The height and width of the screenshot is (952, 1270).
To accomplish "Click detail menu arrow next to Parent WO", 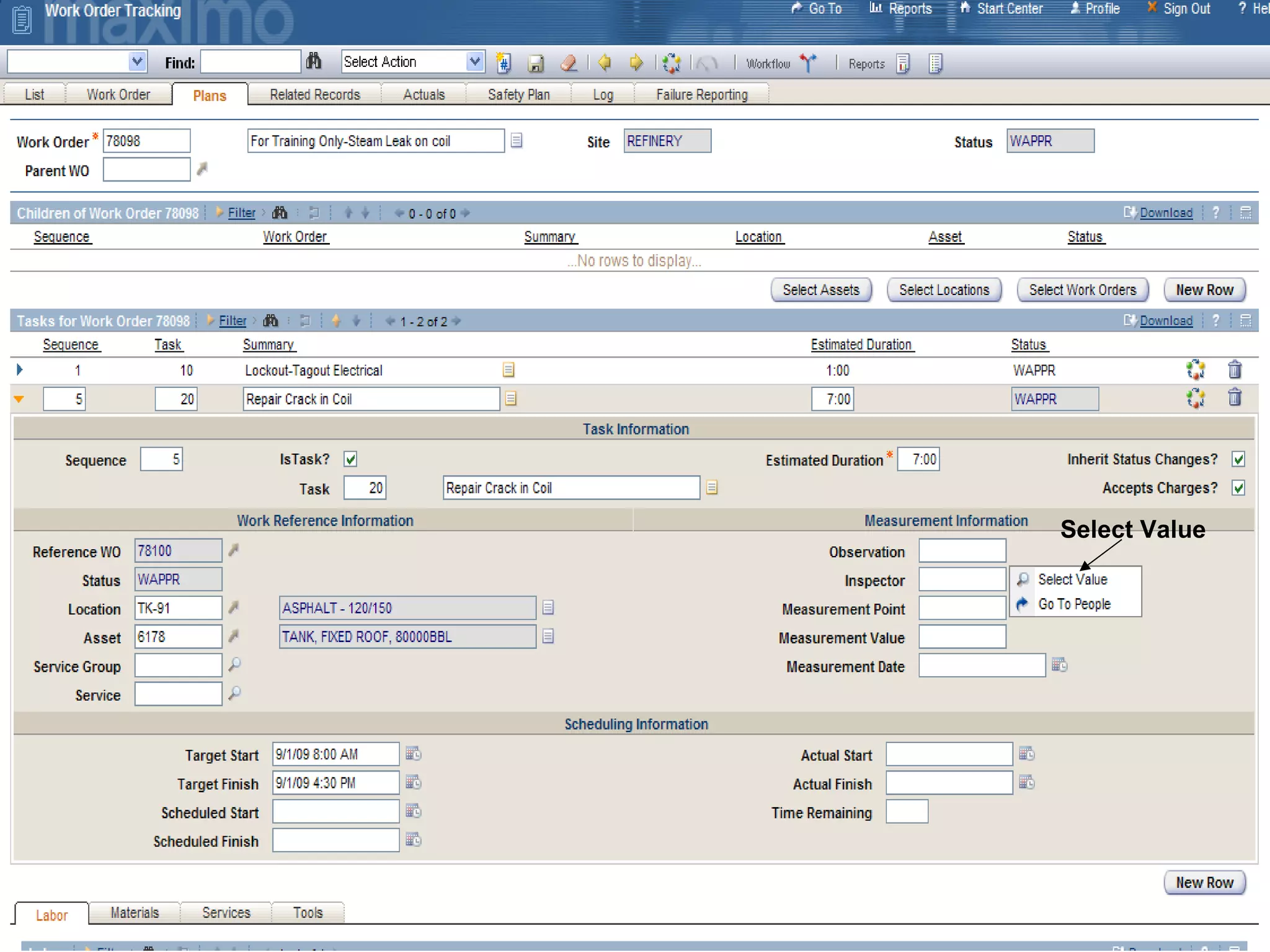I will (202, 169).
